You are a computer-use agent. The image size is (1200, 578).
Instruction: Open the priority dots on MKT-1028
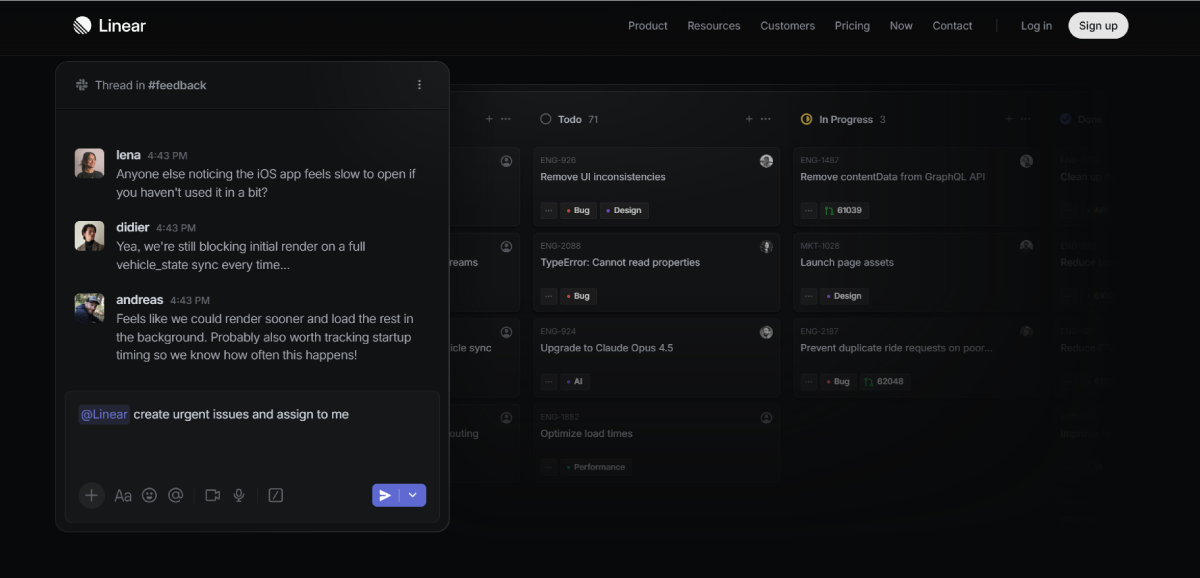(808, 296)
